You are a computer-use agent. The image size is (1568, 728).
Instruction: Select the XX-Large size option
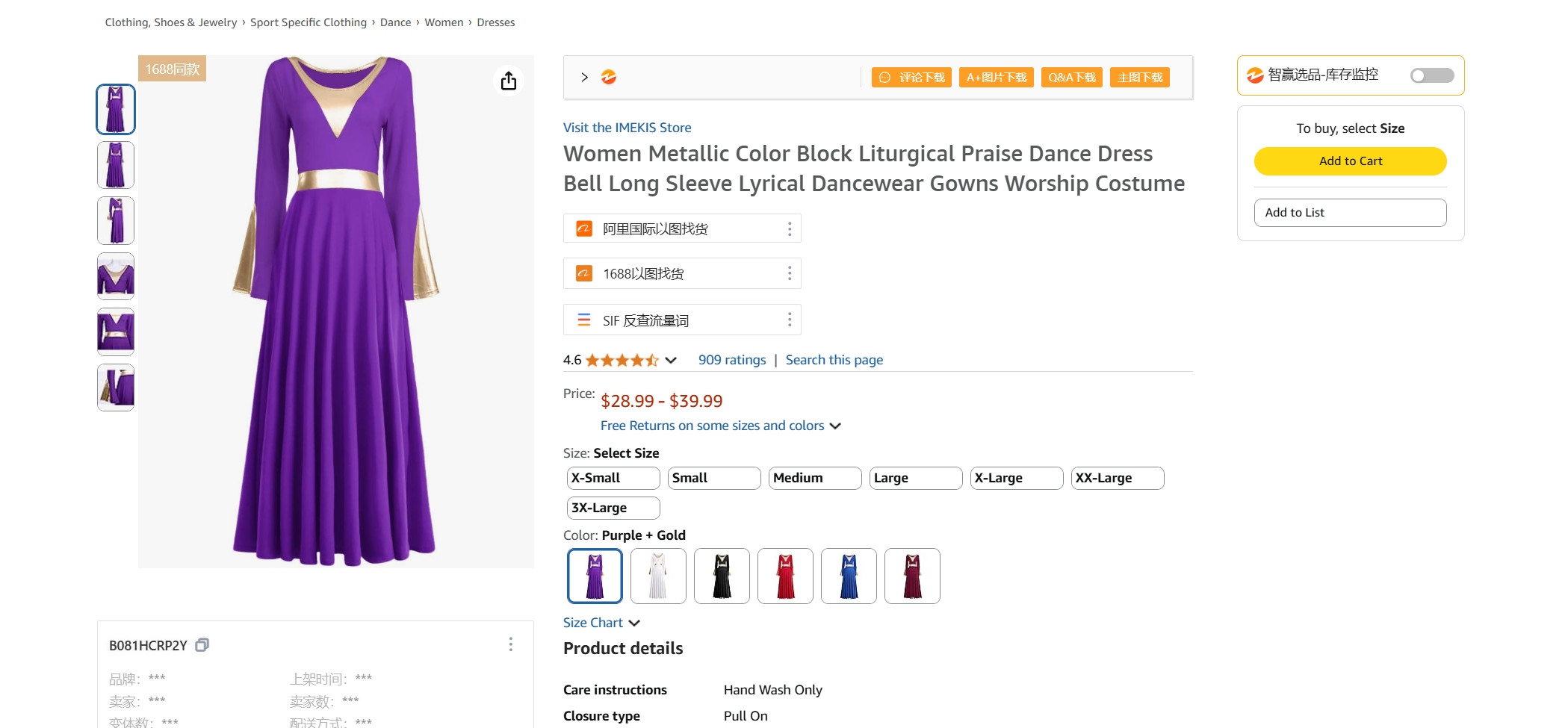(1117, 478)
